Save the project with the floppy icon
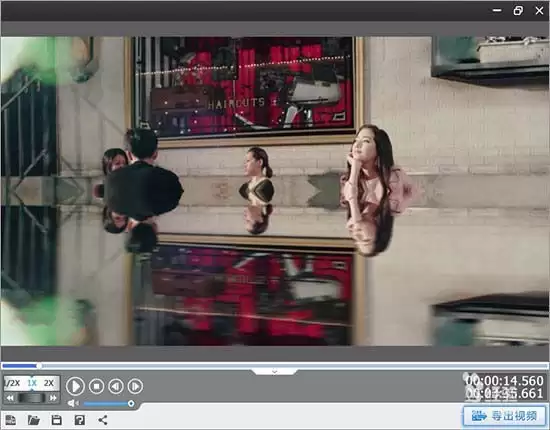The height and width of the screenshot is (430, 550). (56, 420)
